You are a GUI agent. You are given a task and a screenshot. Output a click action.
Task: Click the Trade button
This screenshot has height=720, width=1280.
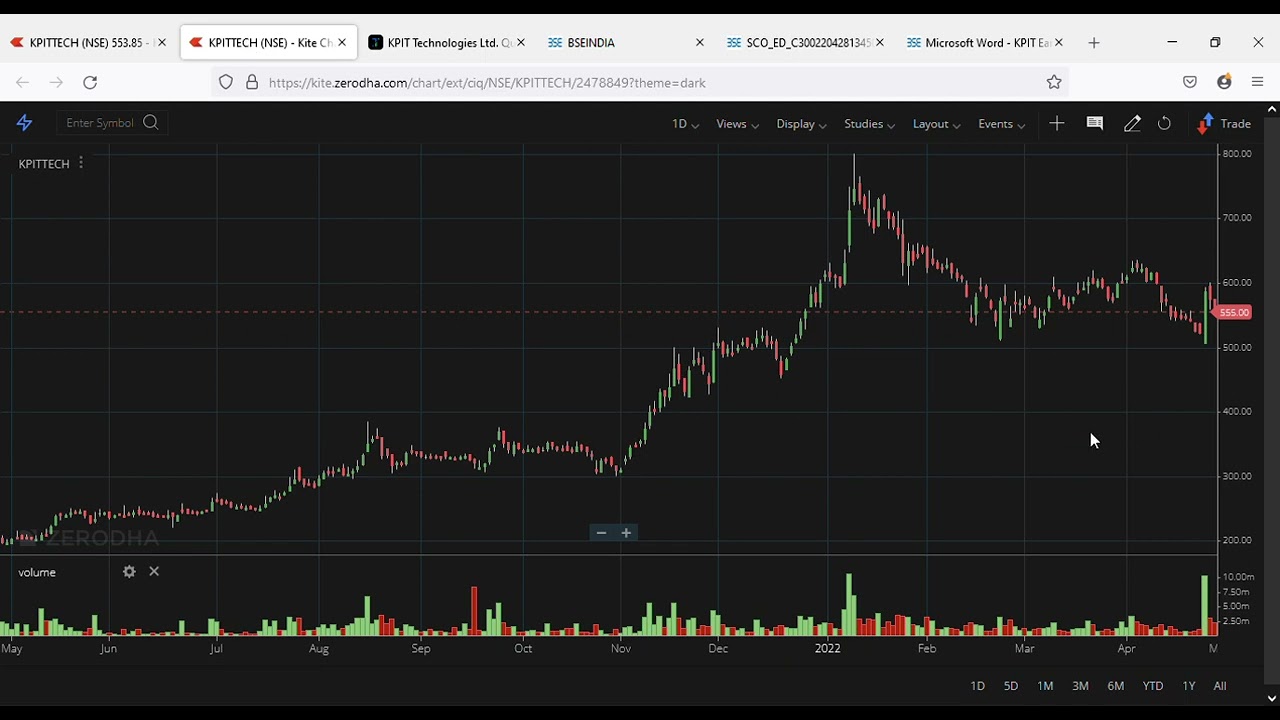tap(1225, 124)
